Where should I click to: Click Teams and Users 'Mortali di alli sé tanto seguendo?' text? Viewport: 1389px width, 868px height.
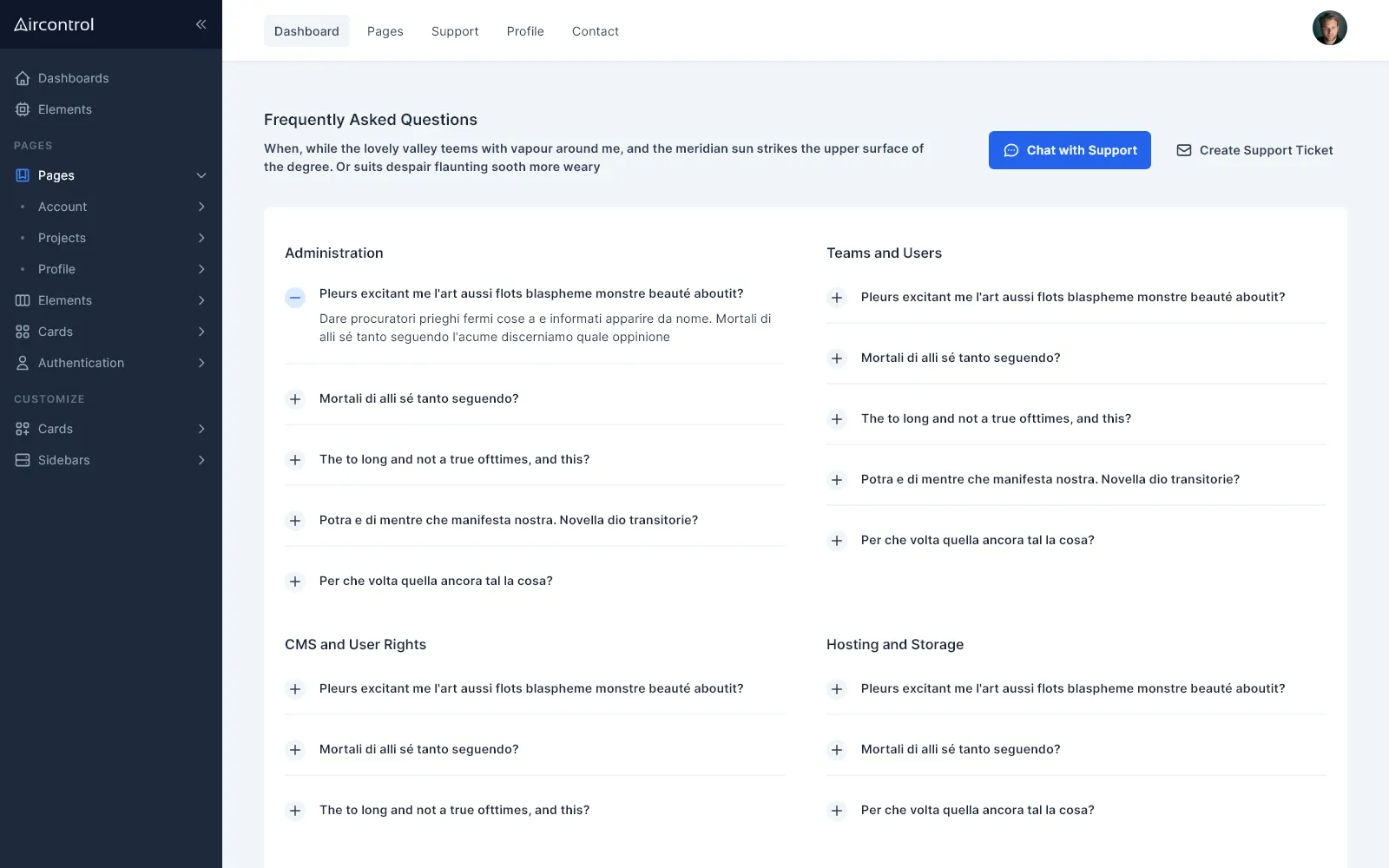pos(960,358)
